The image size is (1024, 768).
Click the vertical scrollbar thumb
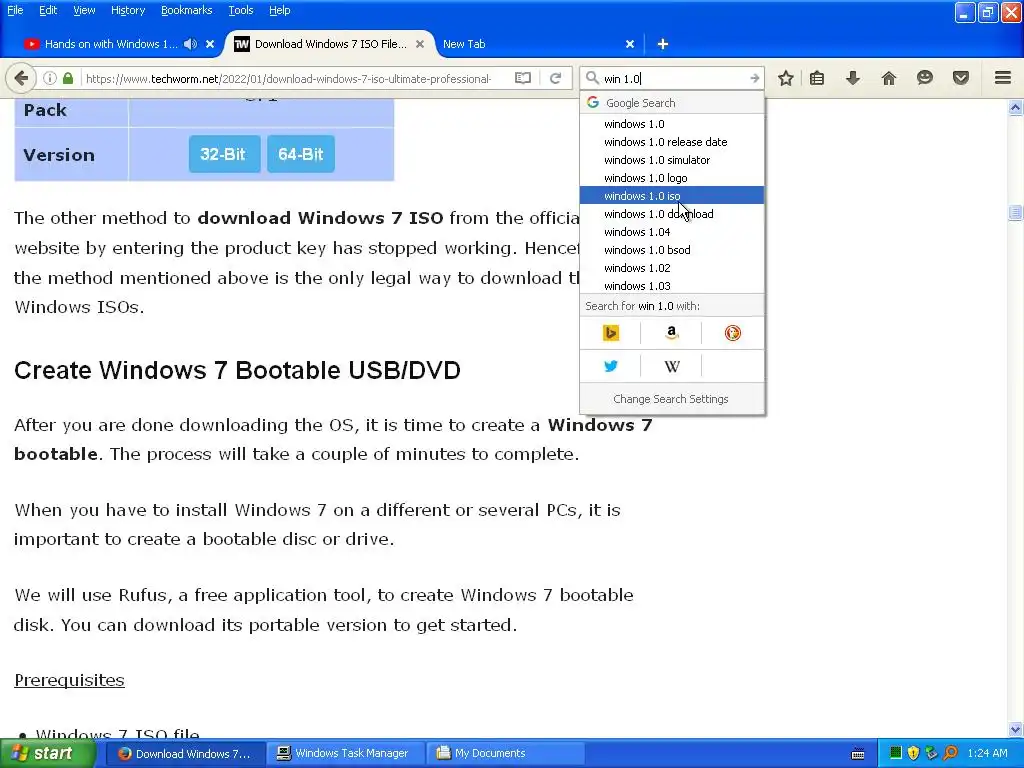point(1015,212)
